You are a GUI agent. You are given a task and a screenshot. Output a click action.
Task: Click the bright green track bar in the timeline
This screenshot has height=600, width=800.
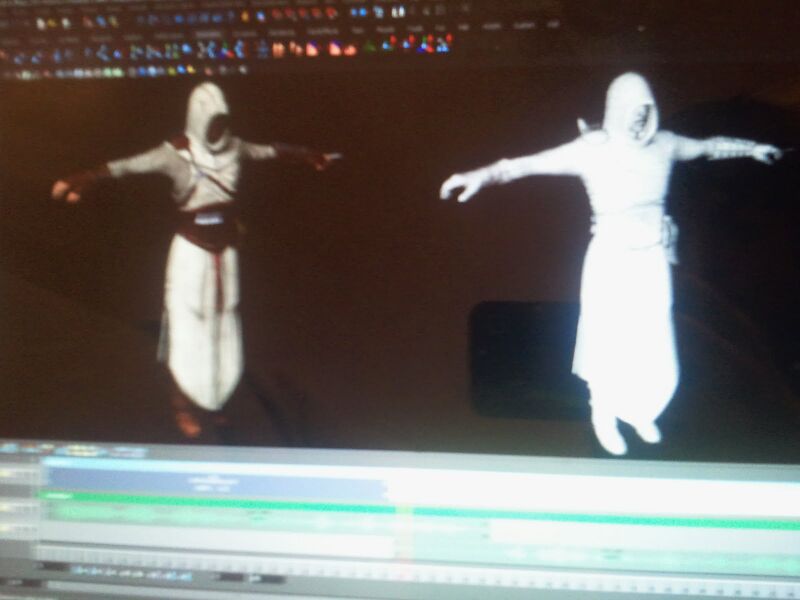(x=418, y=509)
